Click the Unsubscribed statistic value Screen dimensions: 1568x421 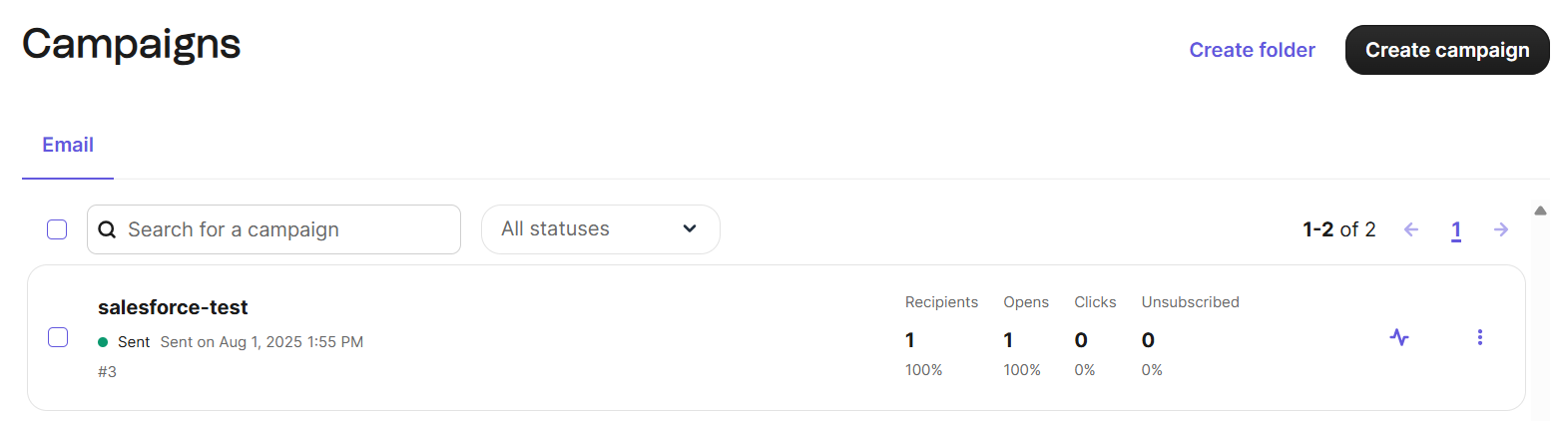tap(1148, 340)
